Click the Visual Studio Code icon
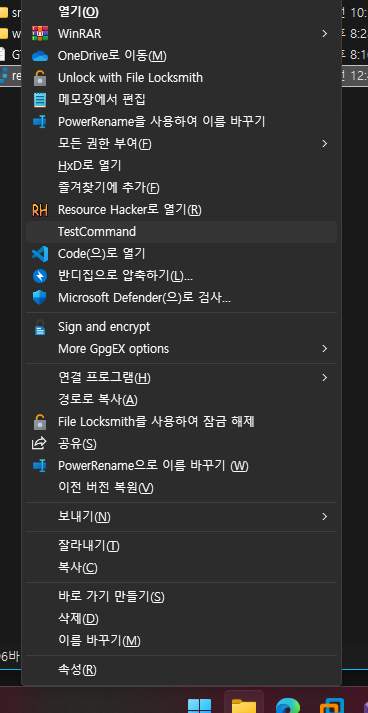Screen dimensions: 368x713 40,254
